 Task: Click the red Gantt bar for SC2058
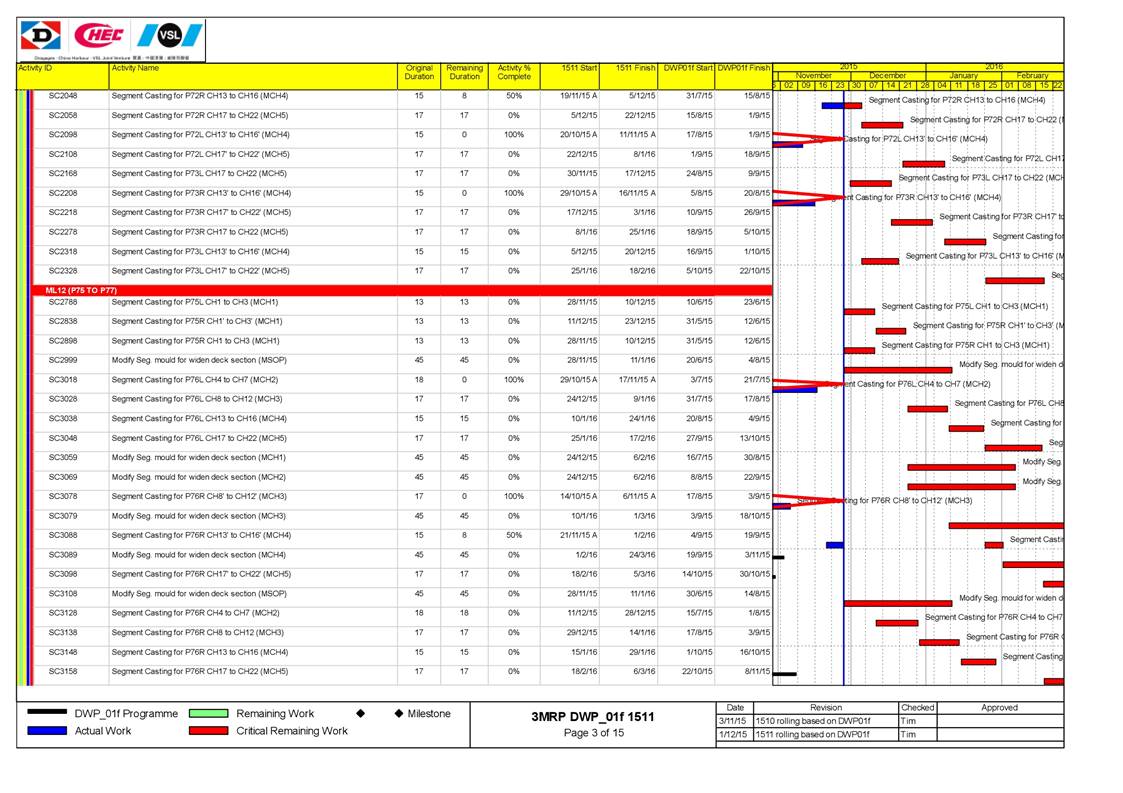tap(882, 125)
